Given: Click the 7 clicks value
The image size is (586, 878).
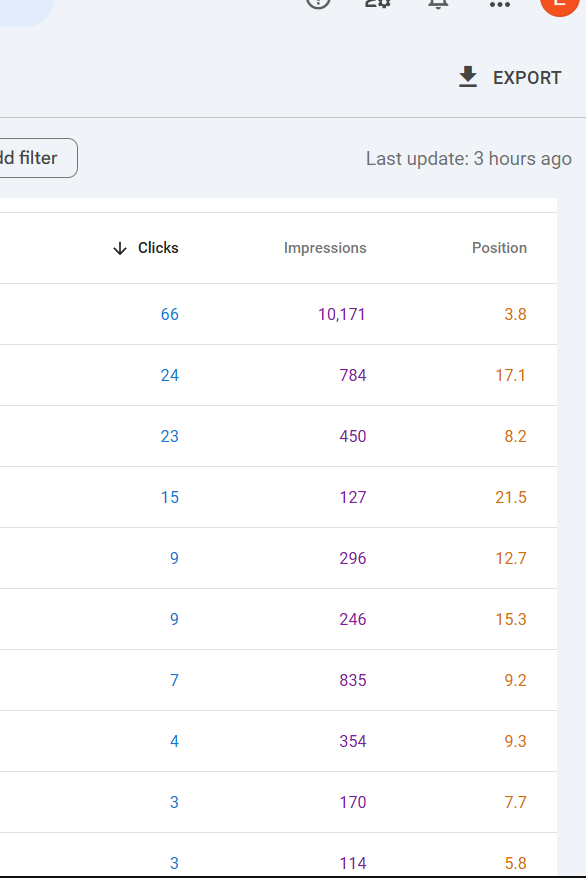Looking at the screenshot, I should pyautogui.click(x=174, y=680).
